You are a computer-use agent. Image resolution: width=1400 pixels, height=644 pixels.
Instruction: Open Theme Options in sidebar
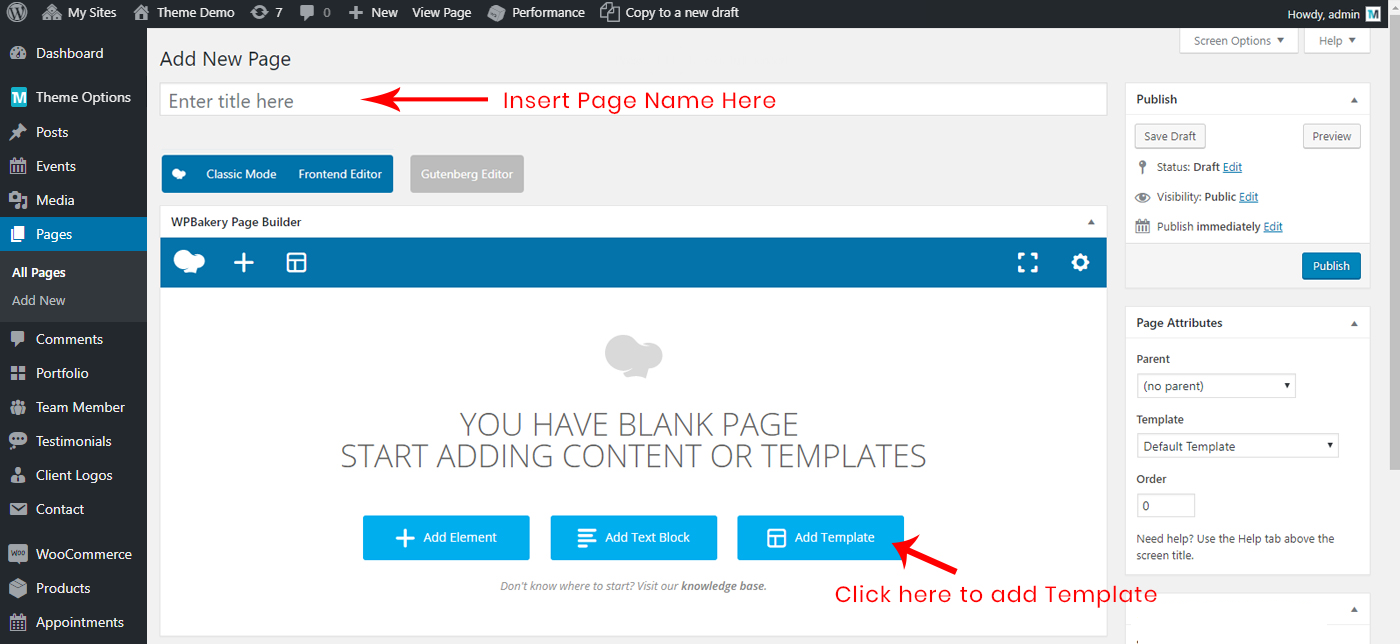pyautogui.click(x=83, y=97)
